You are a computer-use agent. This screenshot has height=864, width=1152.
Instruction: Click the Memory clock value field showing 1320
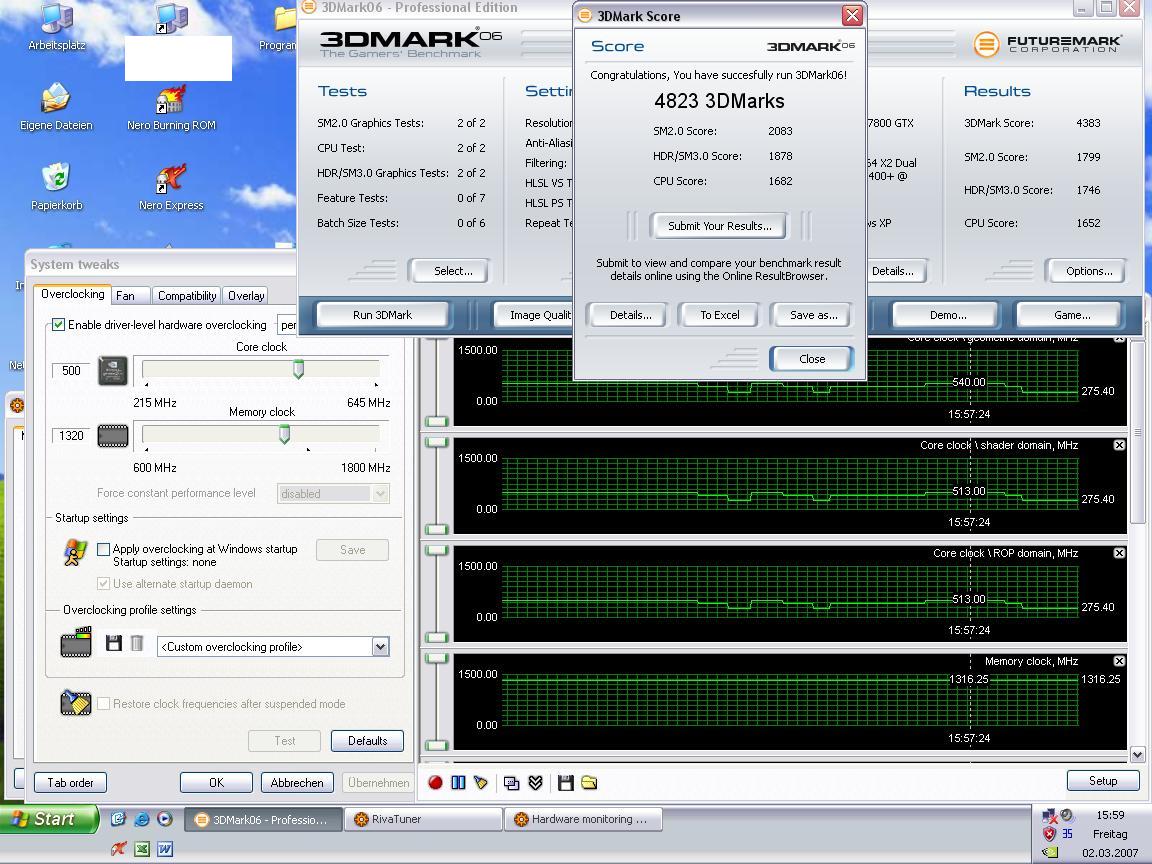click(71, 436)
